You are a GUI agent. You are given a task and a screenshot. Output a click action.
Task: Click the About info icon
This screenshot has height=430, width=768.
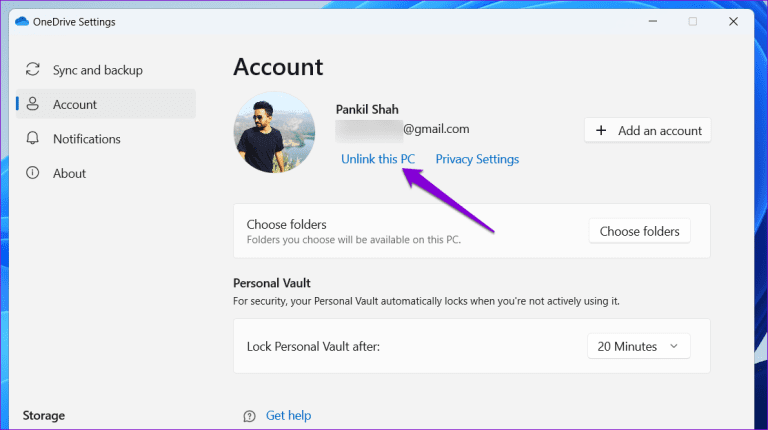click(x=33, y=173)
